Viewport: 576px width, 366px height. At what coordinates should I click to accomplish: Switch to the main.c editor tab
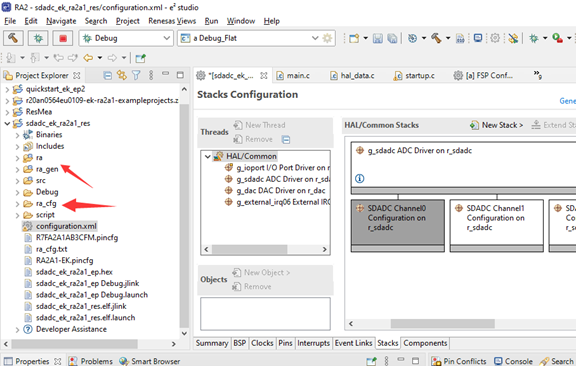pyautogui.click(x=293, y=76)
